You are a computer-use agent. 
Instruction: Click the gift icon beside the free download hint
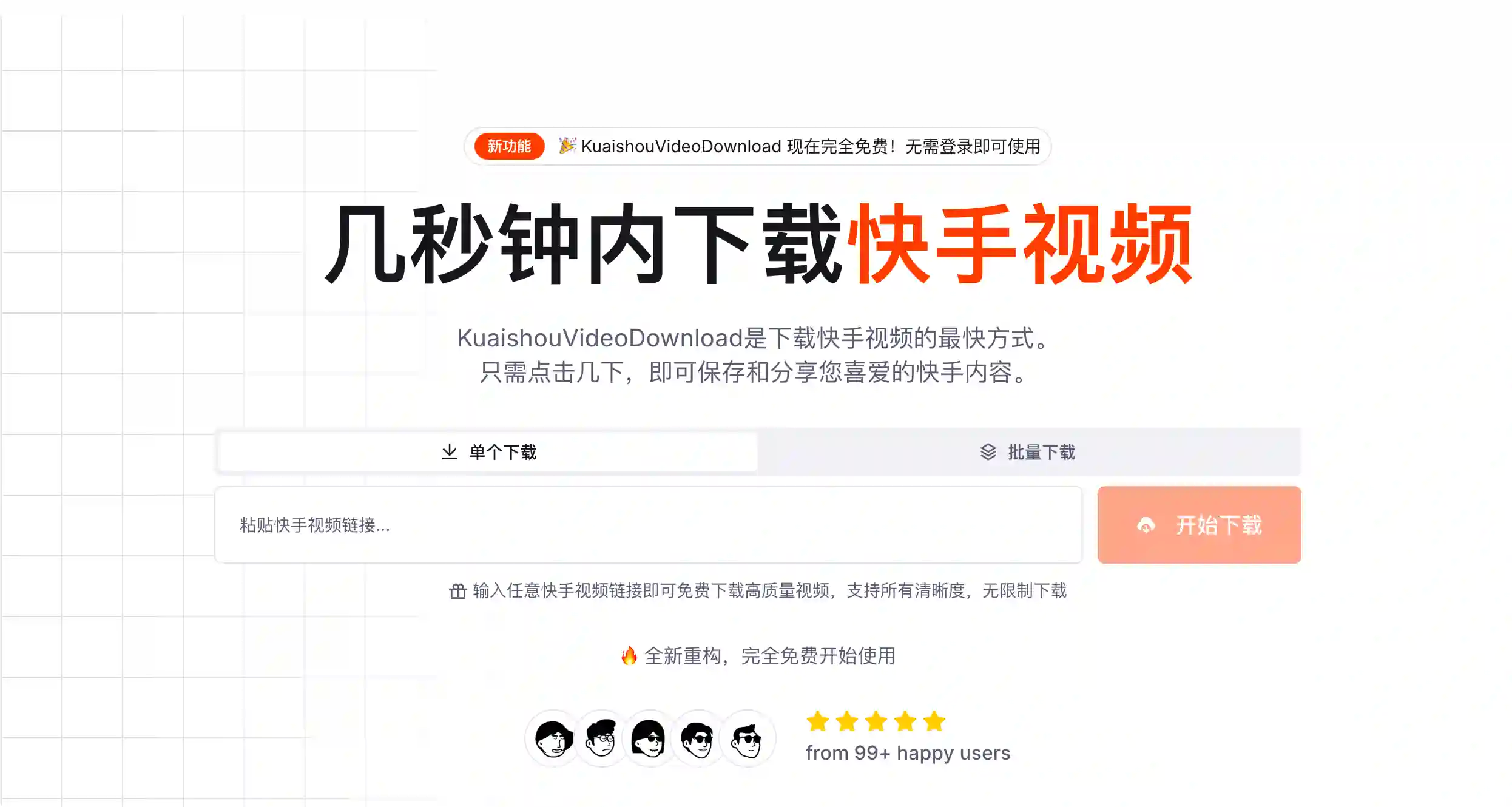[457, 591]
